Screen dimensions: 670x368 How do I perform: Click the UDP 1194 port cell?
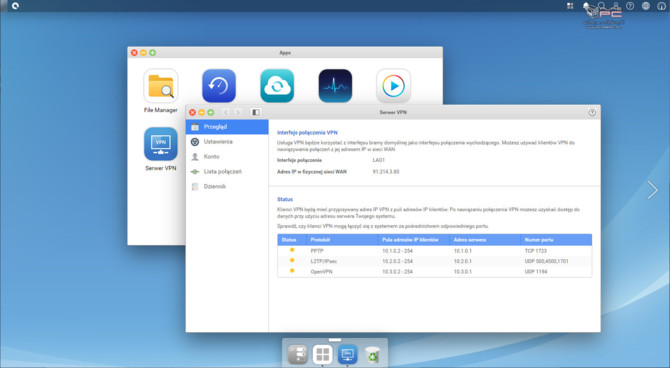point(536,272)
